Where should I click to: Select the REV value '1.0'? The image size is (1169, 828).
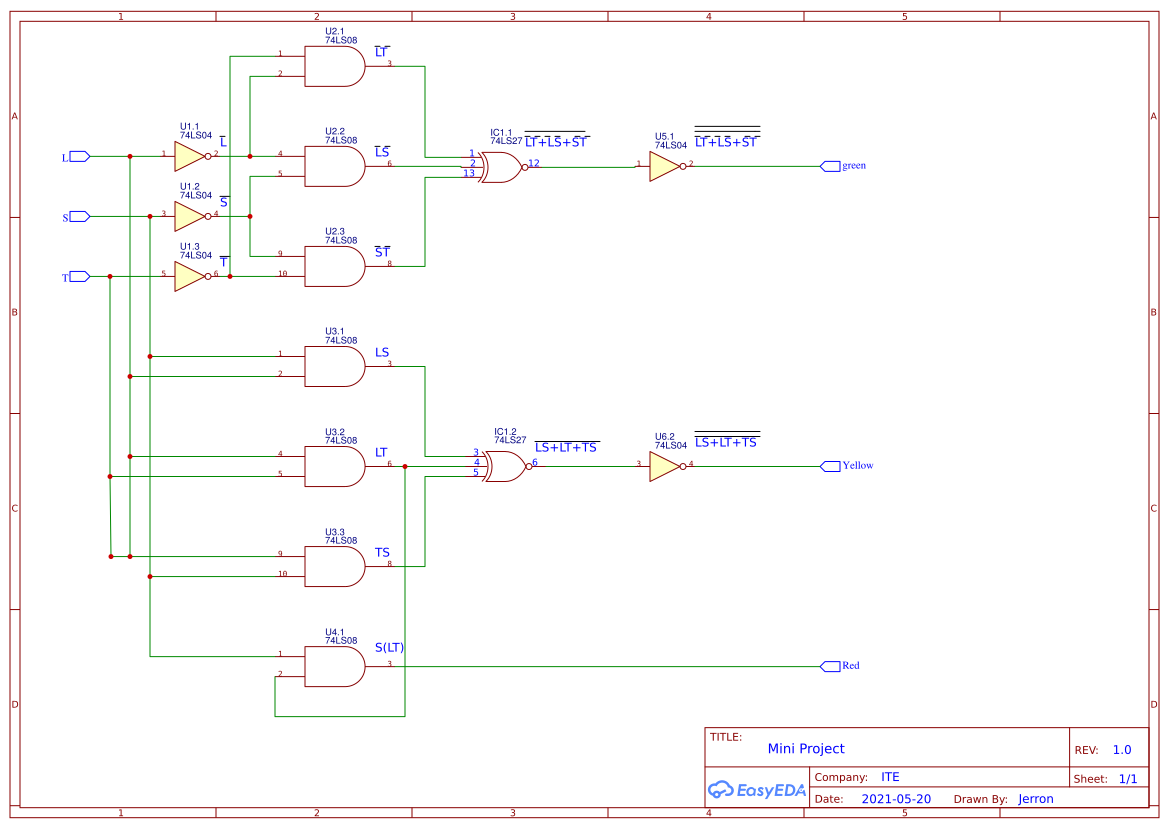1122,750
